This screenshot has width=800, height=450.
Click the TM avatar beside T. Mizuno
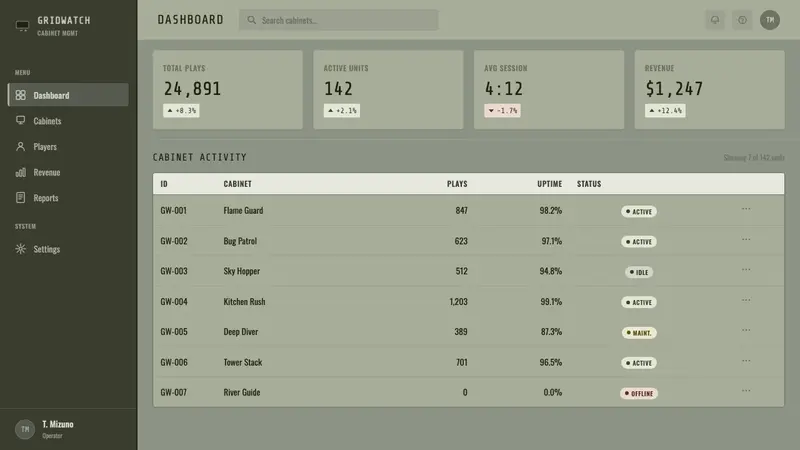(25, 429)
